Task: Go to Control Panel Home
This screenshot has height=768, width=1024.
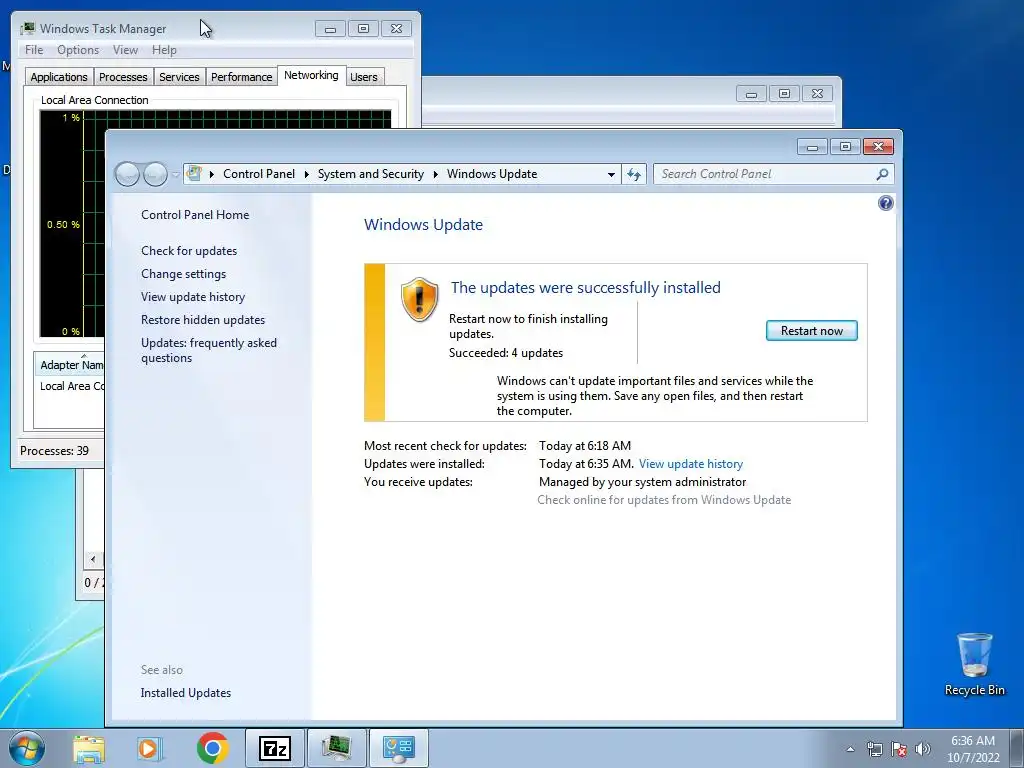Action: 195,215
